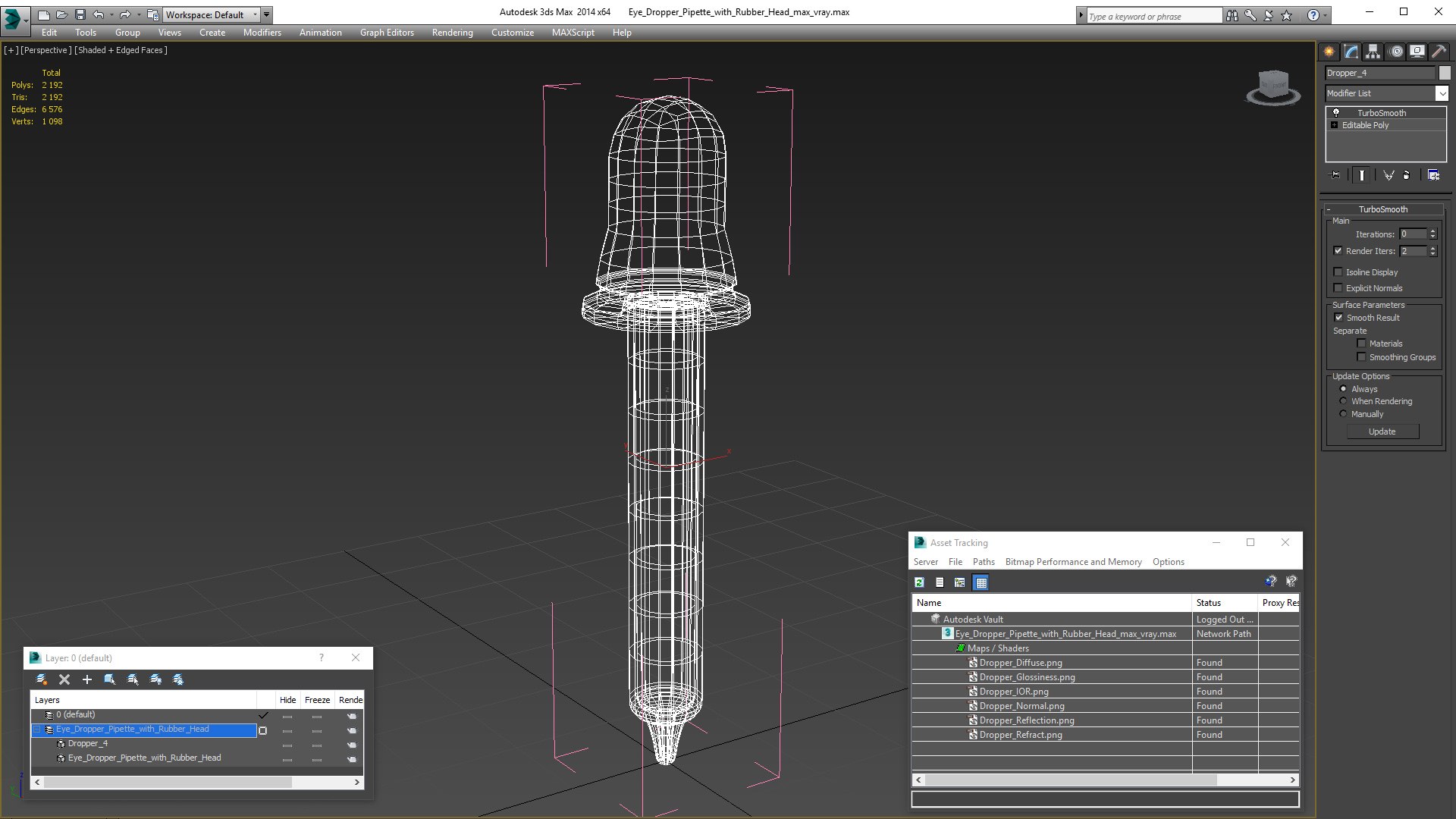The height and width of the screenshot is (819, 1456).
Task: Select Dropper_Normal.png asset row
Action: coord(1021,706)
